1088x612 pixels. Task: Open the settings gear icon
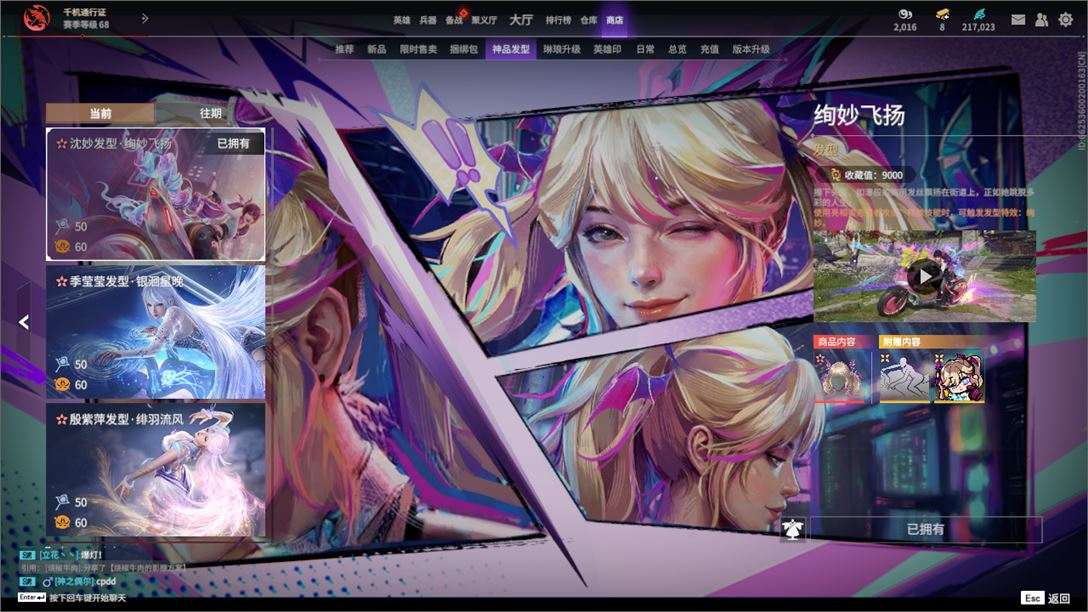(x=1066, y=19)
